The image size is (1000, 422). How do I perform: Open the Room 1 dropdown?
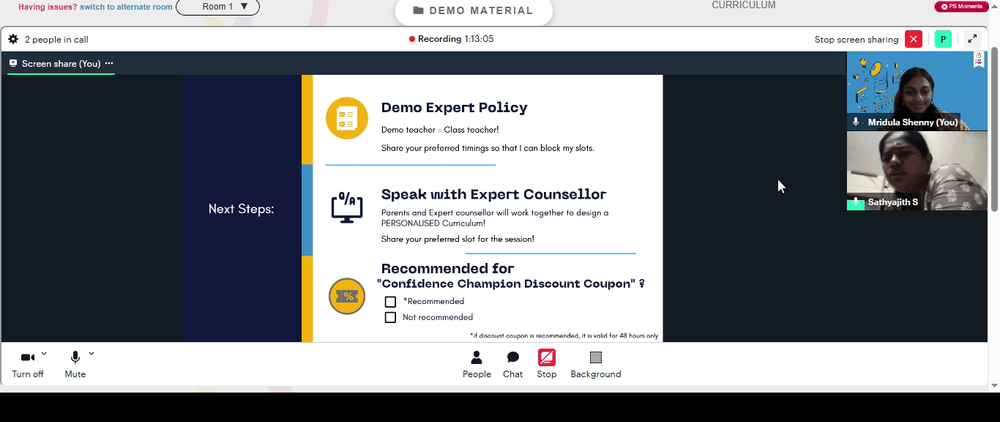pos(217,7)
